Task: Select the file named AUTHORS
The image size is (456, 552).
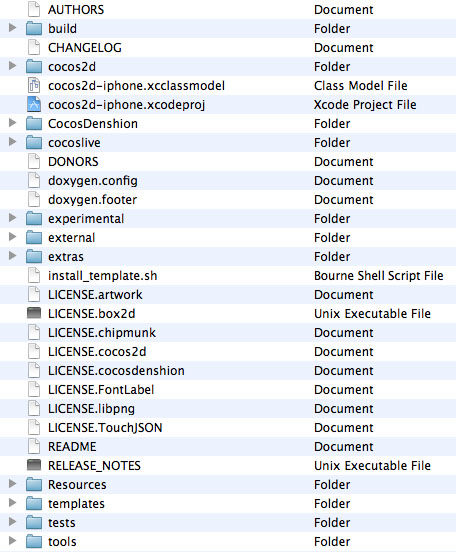Action: pos(76,10)
